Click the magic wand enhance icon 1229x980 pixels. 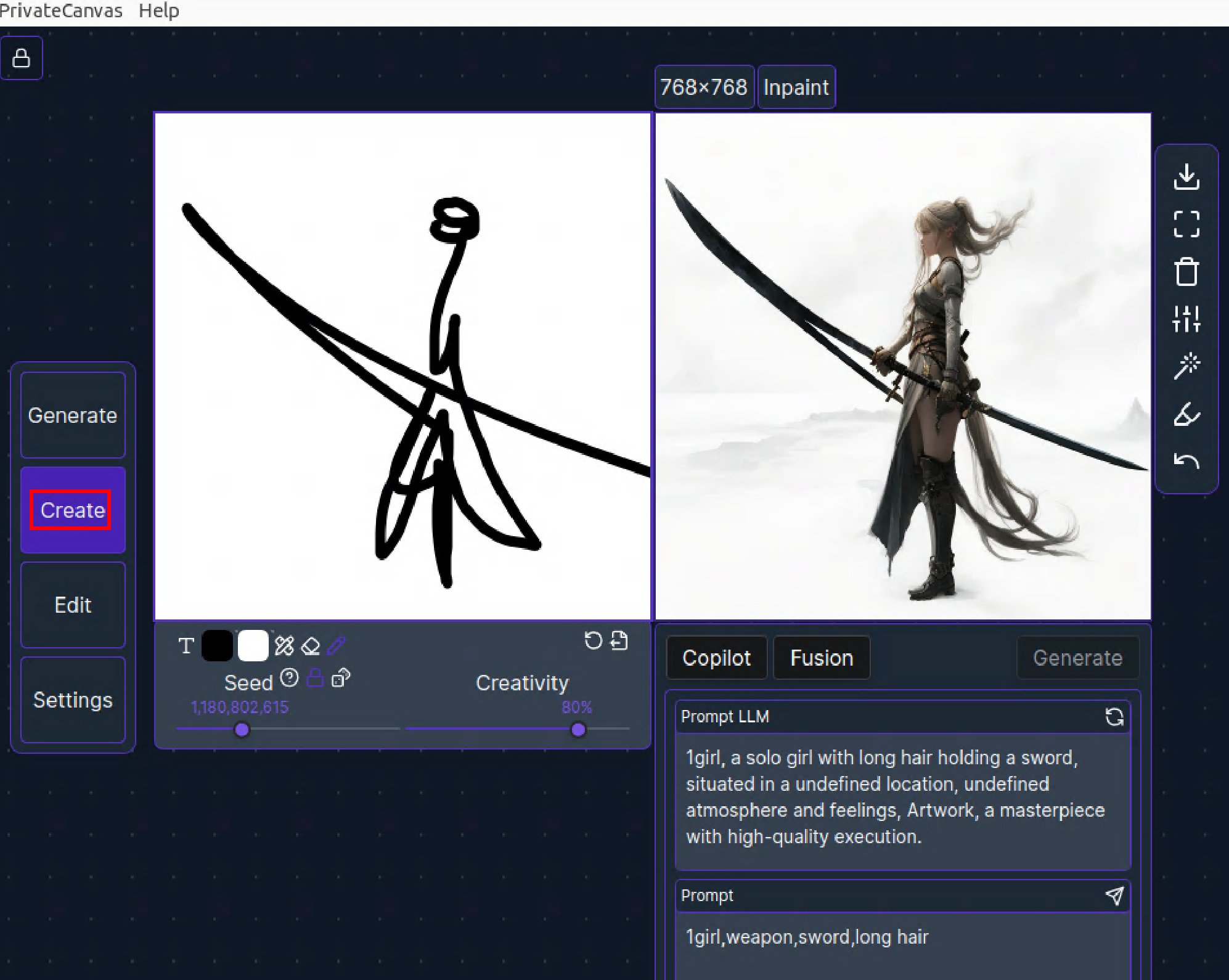(1186, 366)
